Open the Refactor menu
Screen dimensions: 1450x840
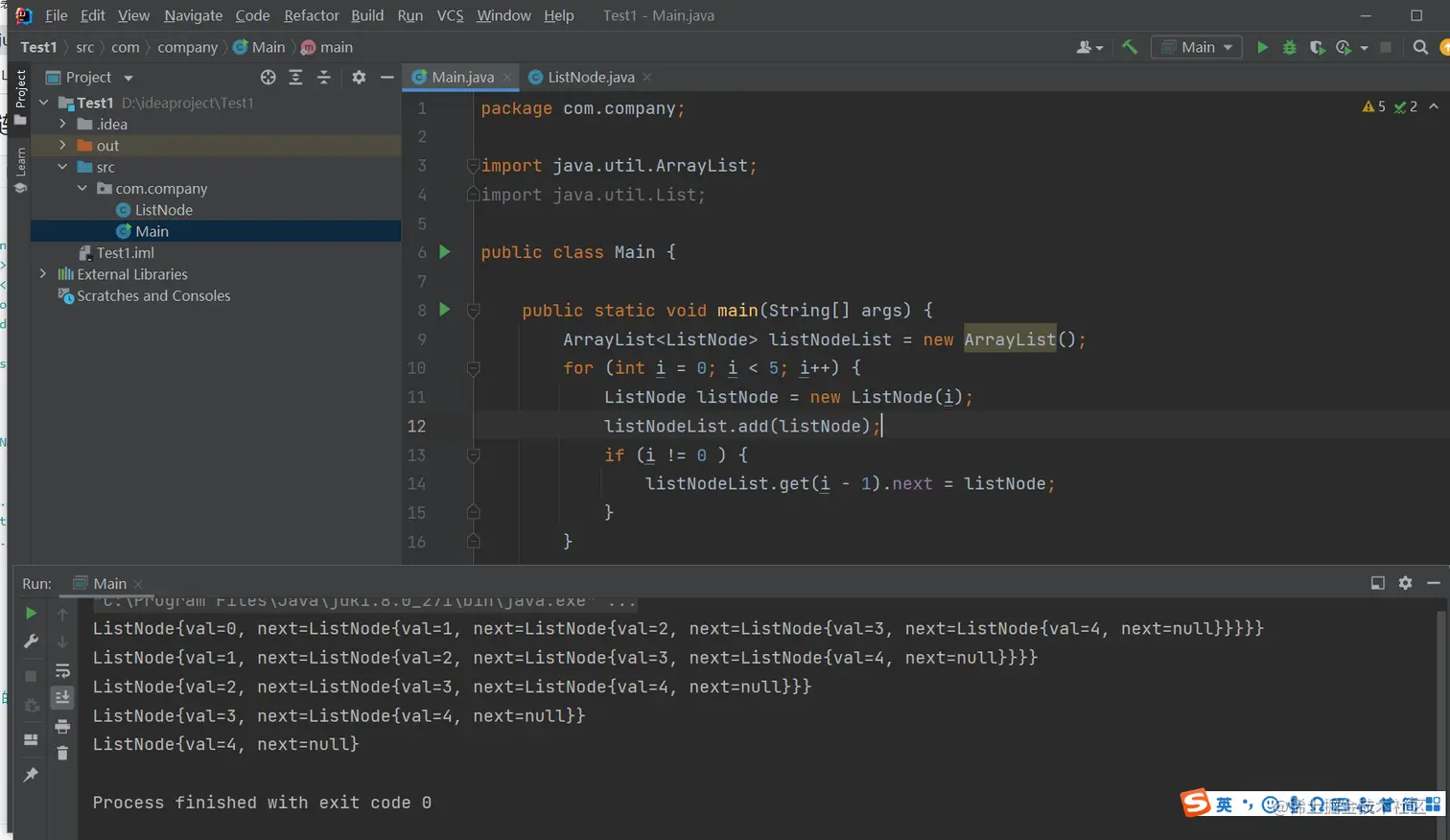(311, 15)
